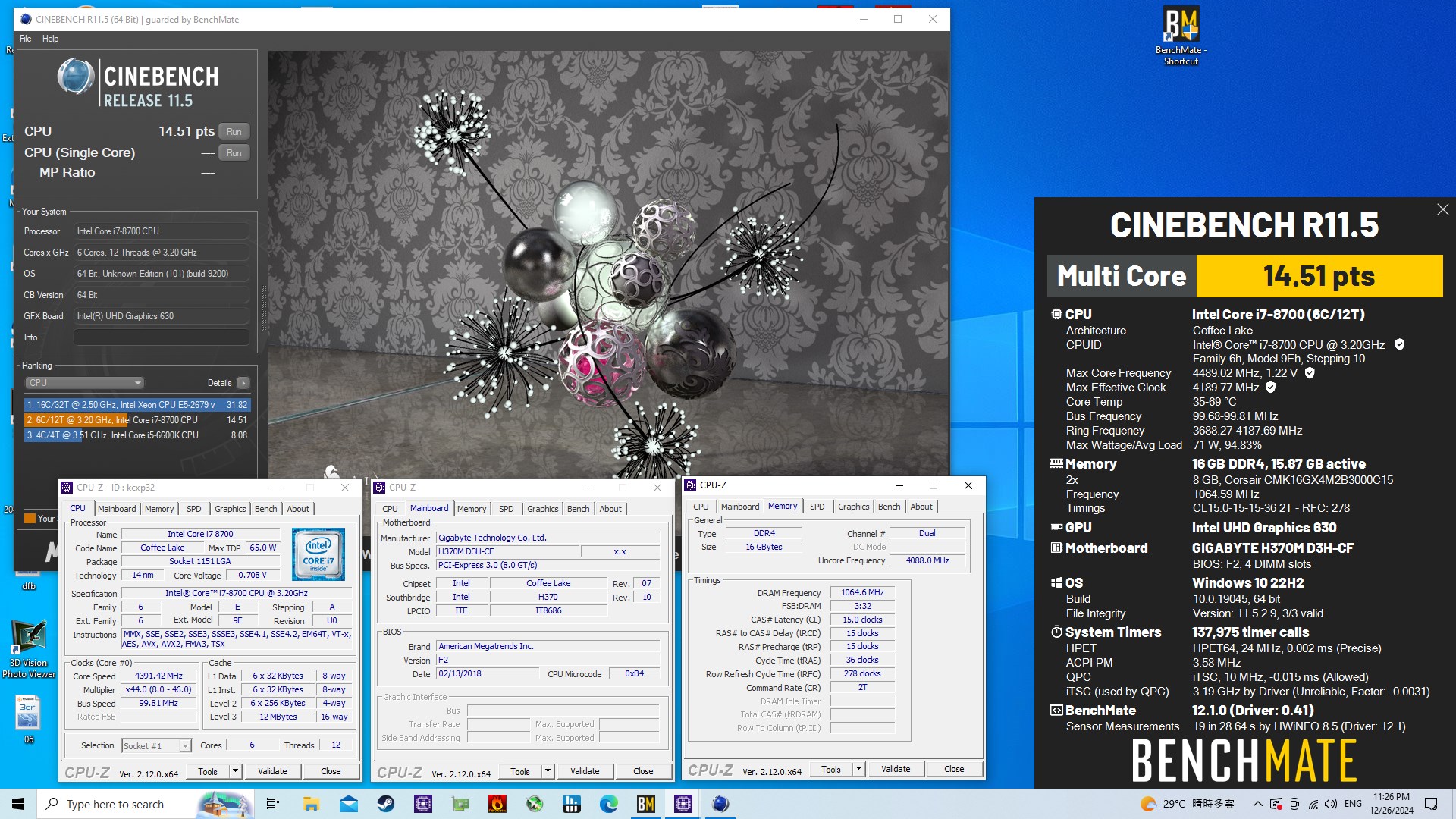1456x819 pixels.
Task: Click the Core Speed value 4391.42 MHz
Action: (158, 676)
